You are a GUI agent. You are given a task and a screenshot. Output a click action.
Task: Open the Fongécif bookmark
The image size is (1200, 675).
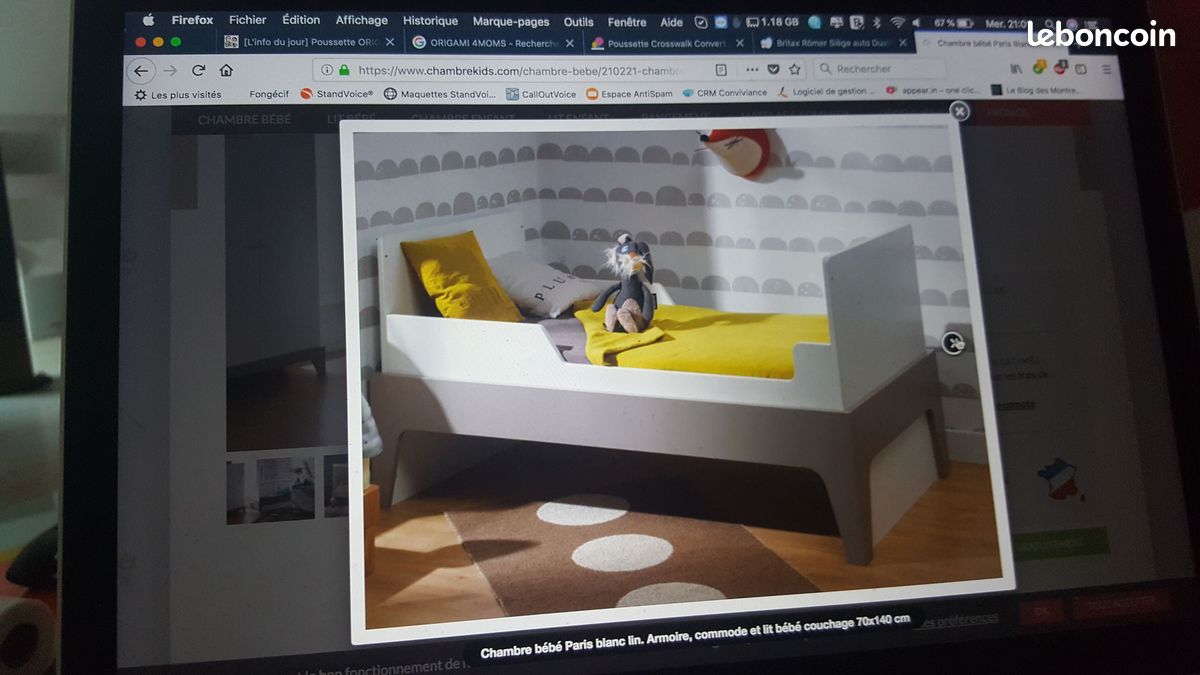click(269, 94)
